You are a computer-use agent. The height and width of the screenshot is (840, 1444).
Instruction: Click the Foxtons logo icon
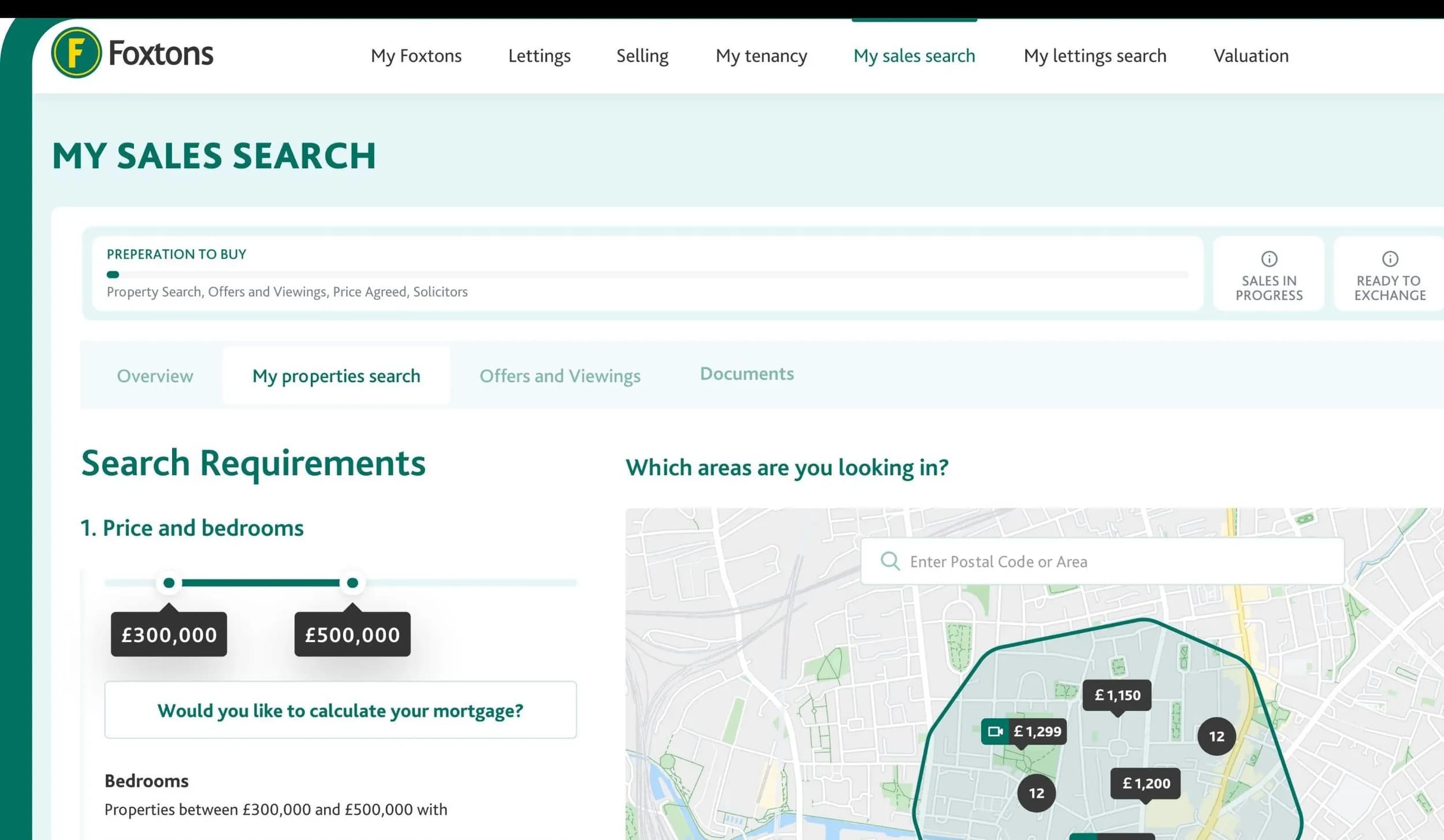tap(76, 53)
